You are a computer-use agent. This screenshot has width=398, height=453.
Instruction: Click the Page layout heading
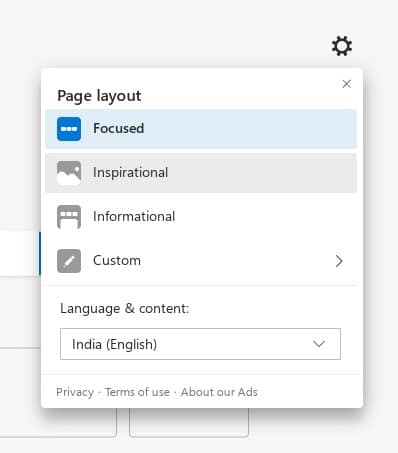coord(99,96)
